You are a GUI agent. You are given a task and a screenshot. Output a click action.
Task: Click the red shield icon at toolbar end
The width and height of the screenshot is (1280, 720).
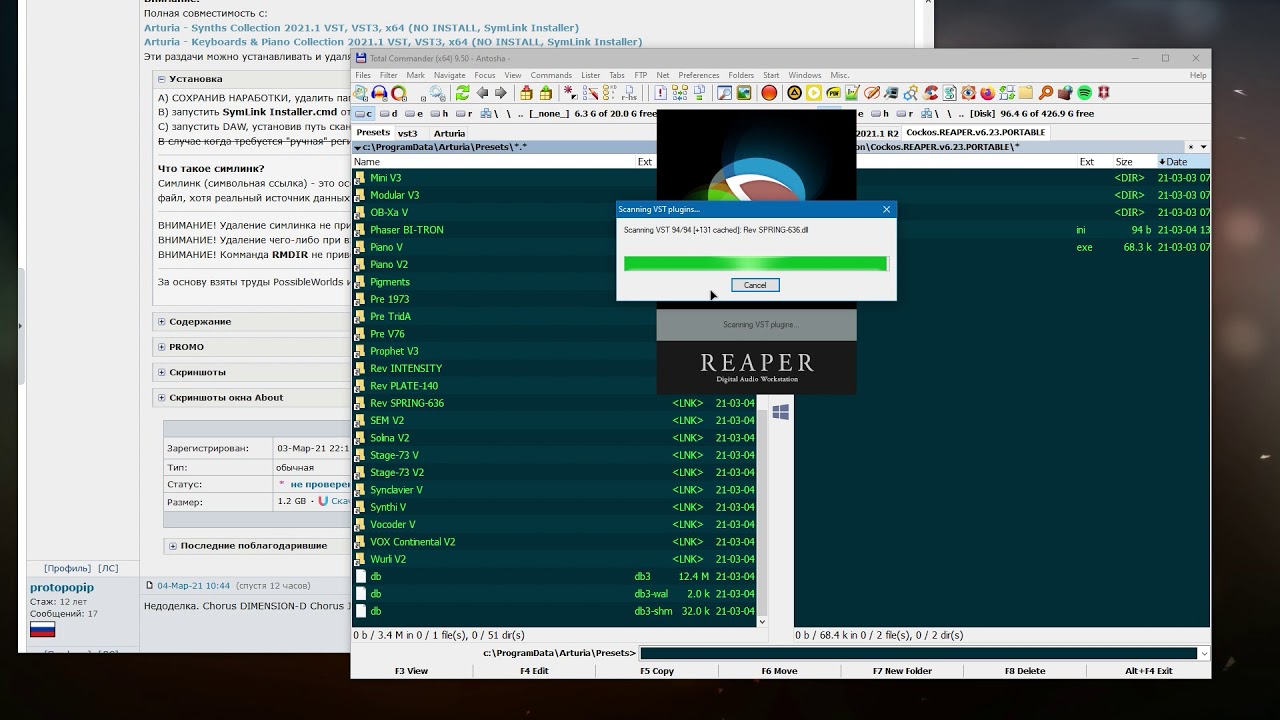(x=1103, y=93)
